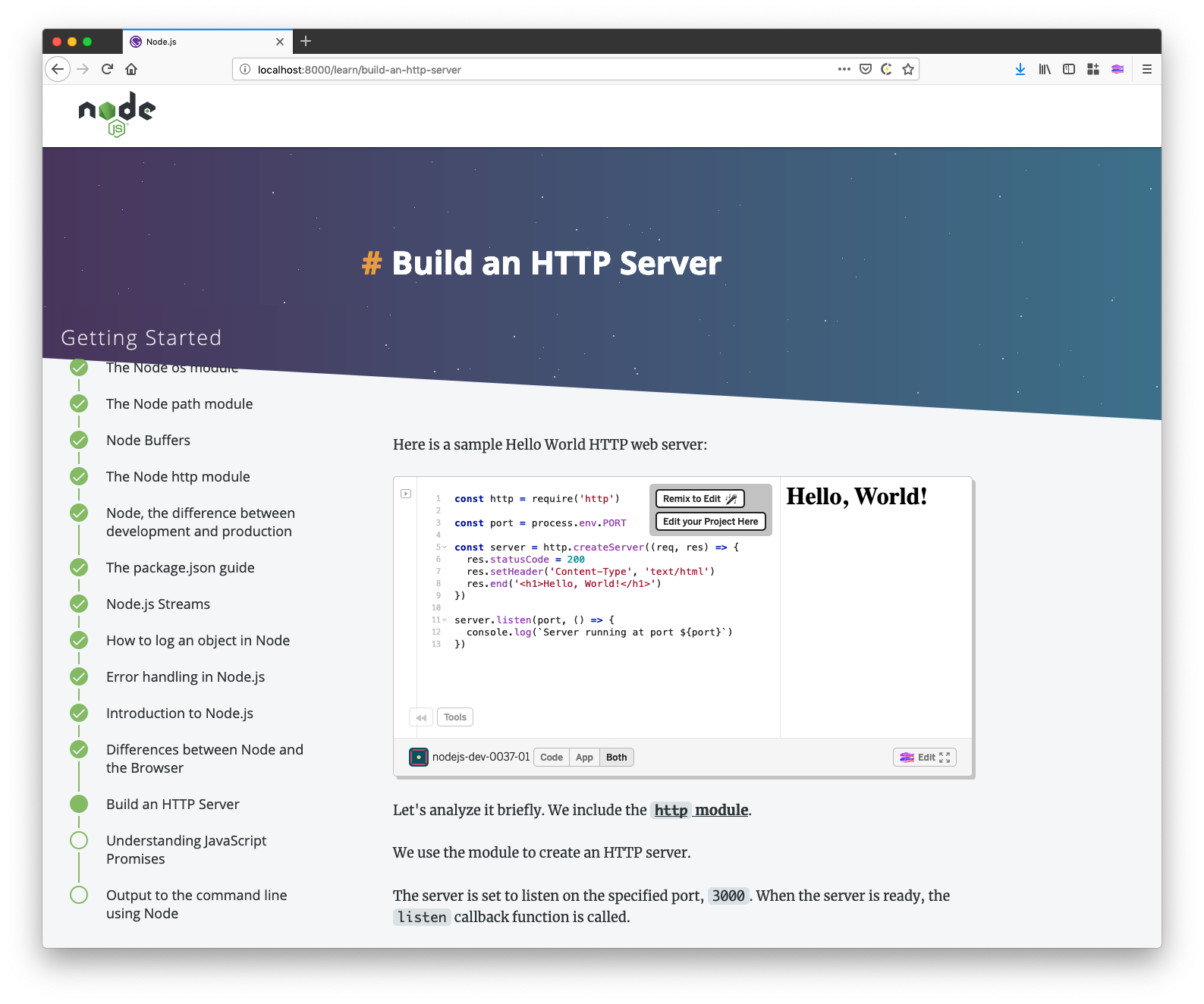Click checkmark beside Node Buffers
This screenshot has height=1004, width=1204.
pyautogui.click(x=79, y=440)
